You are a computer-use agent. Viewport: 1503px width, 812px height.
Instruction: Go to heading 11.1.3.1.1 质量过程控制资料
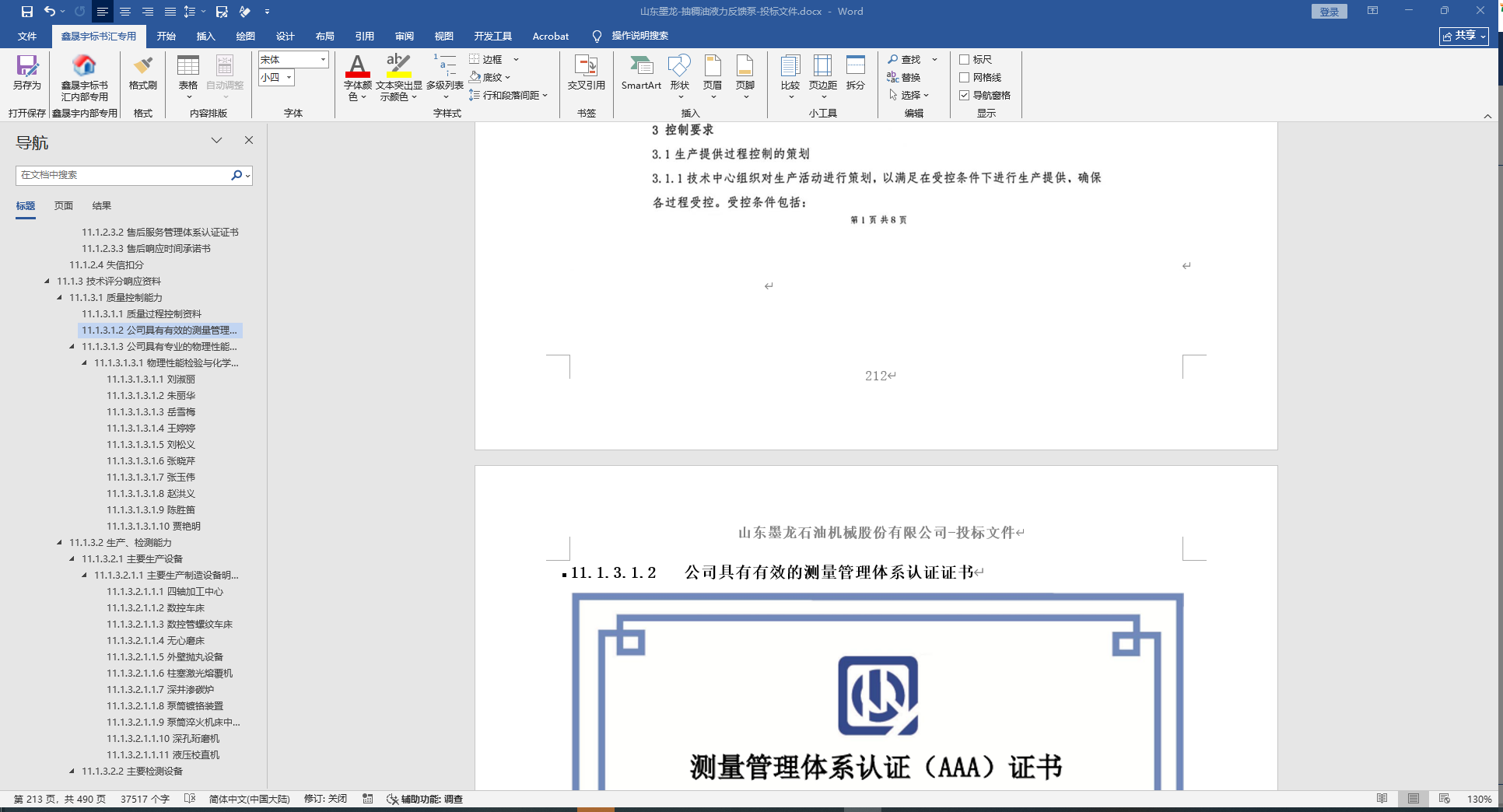(x=142, y=313)
